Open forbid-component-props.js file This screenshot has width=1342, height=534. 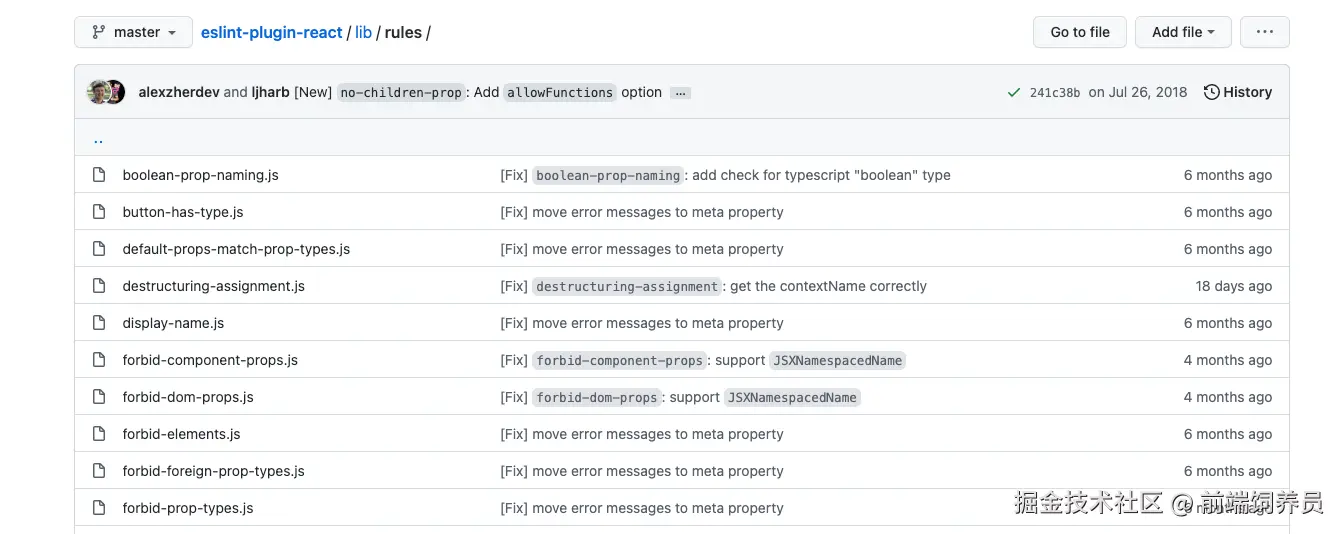coord(210,360)
